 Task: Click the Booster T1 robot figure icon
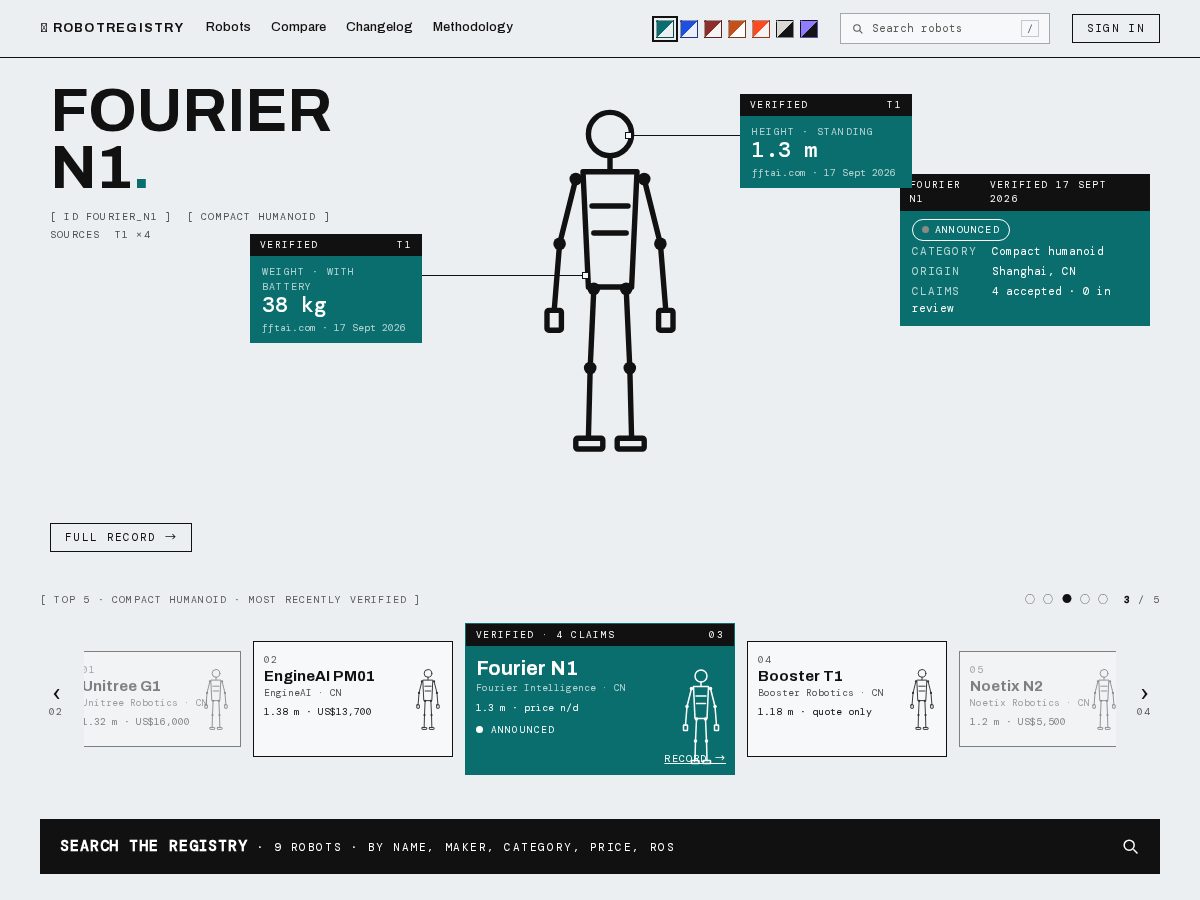click(922, 699)
